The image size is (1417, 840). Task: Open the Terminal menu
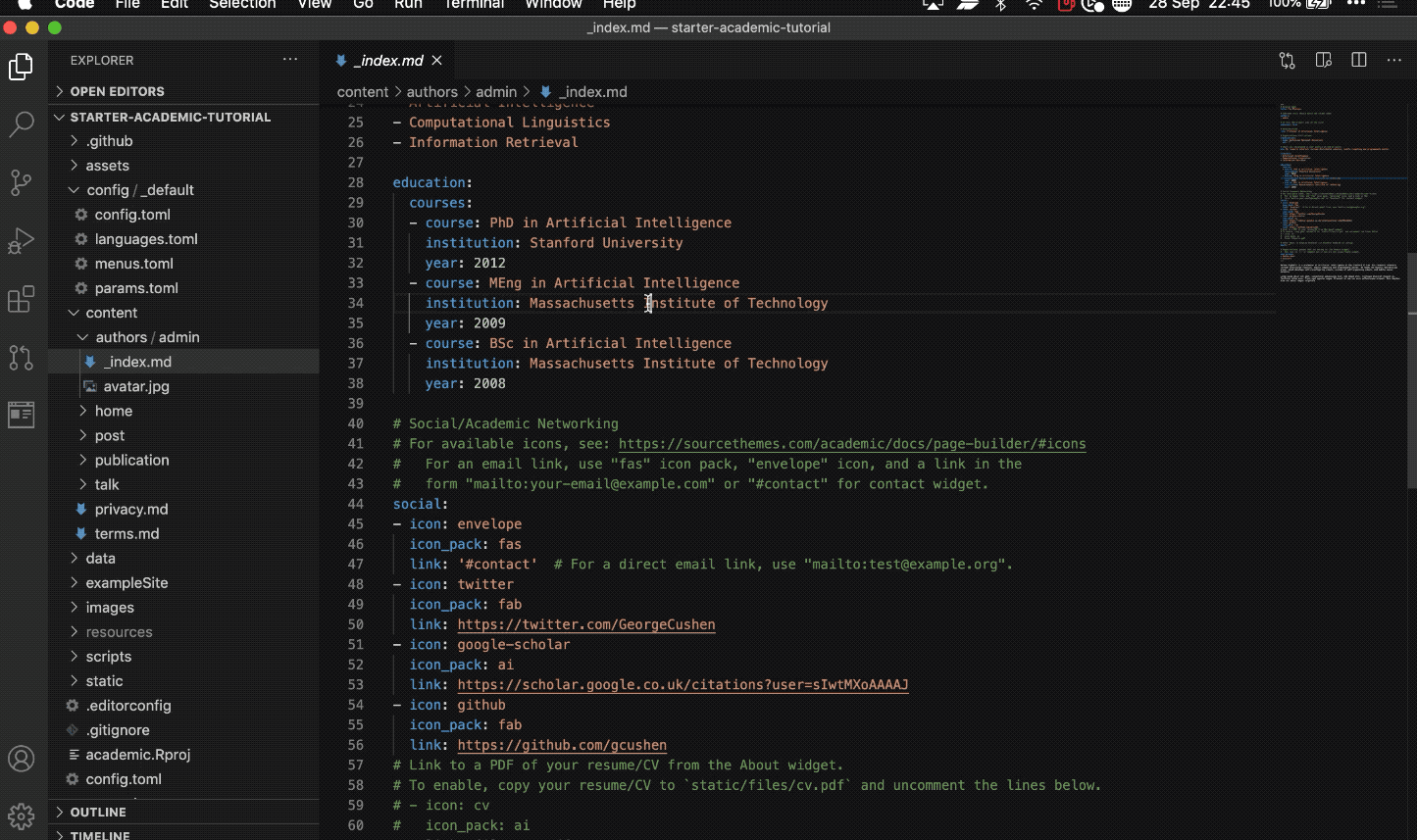point(475,5)
